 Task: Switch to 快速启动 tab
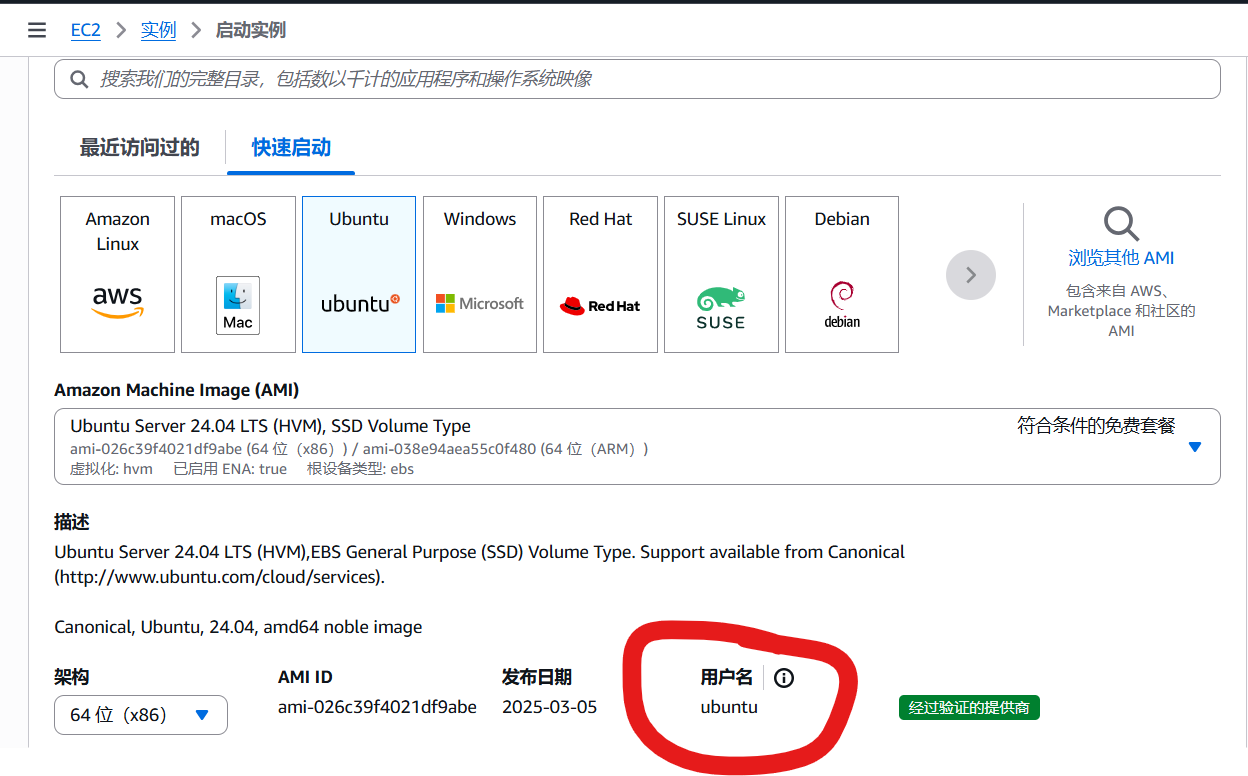click(291, 148)
